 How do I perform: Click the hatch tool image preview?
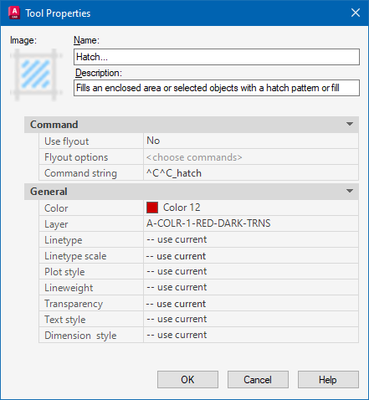pos(36,74)
